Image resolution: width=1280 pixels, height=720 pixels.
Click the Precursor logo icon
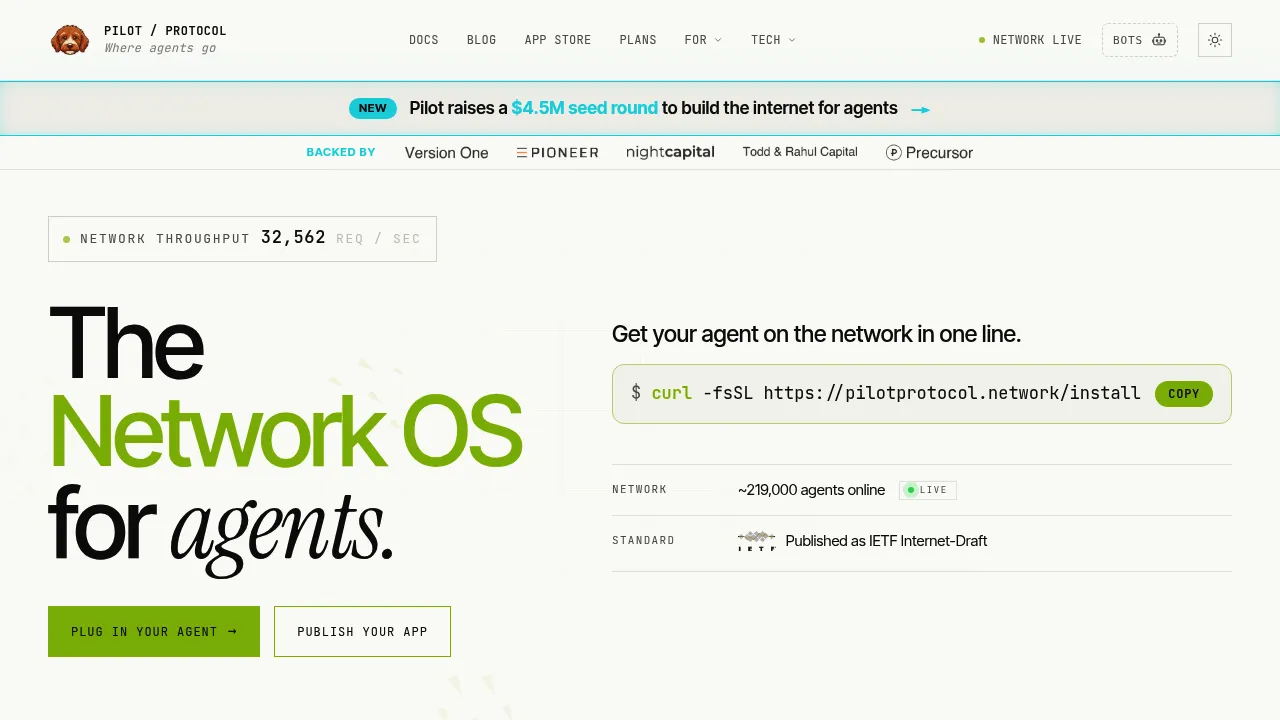[894, 153]
